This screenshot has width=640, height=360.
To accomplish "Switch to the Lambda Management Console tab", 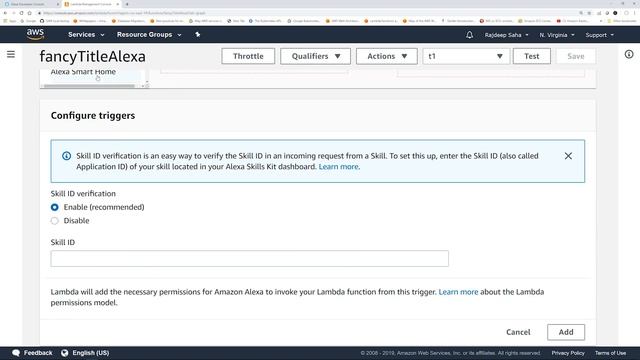I will [92, 4].
